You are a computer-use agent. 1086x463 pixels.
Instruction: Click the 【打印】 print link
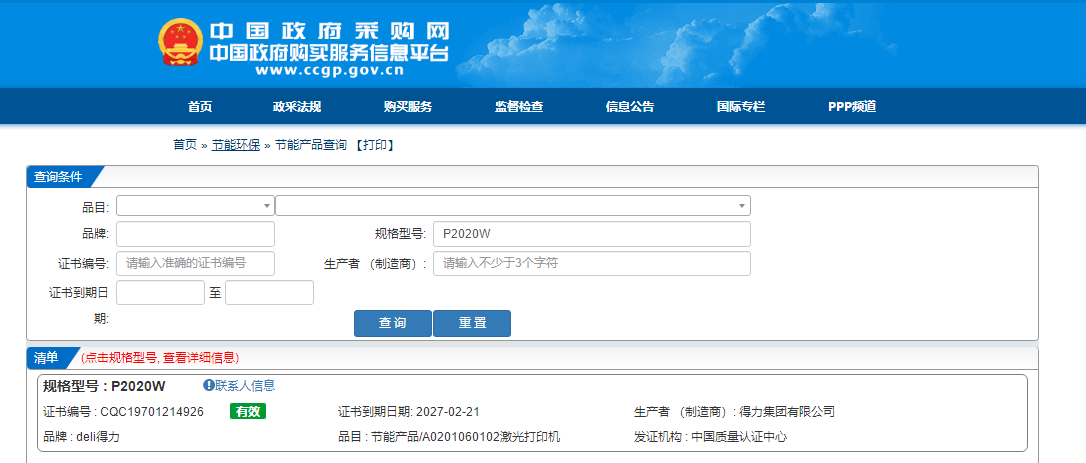click(377, 145)
